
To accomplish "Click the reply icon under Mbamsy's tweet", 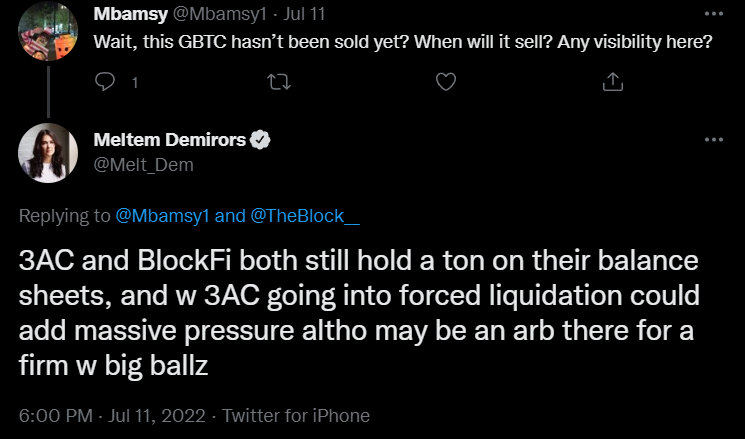I will coord(105,83).
